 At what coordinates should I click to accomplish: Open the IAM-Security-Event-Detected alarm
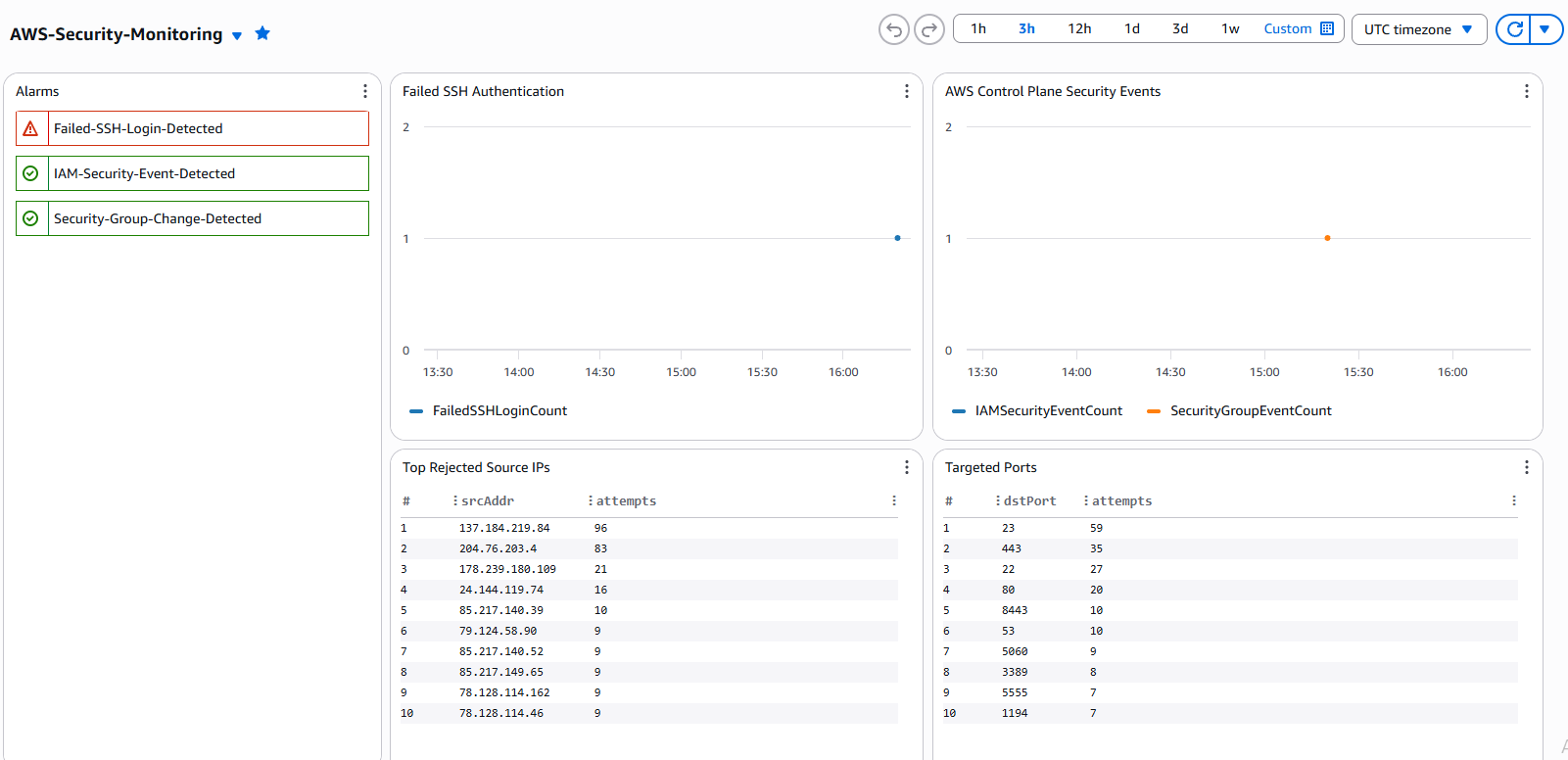[x=192, y=173]
